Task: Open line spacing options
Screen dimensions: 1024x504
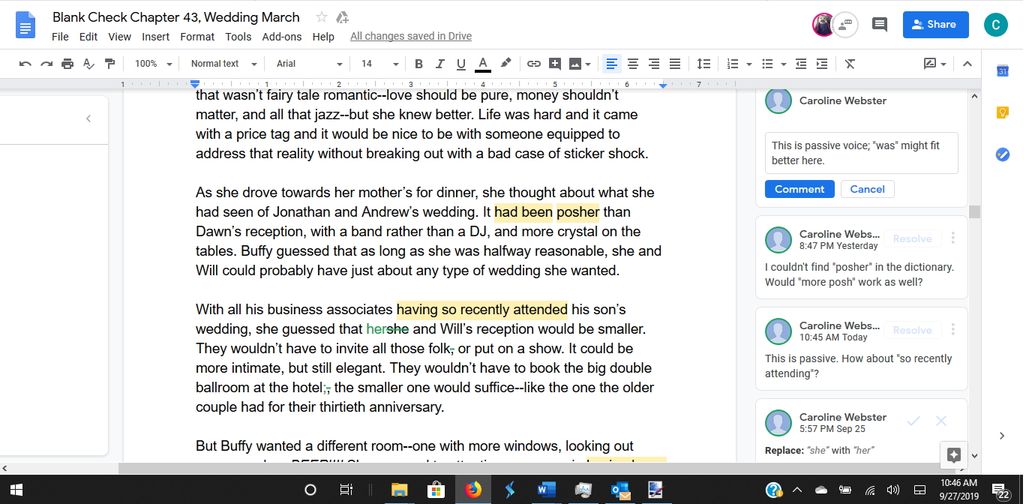Action: point(703,64)
